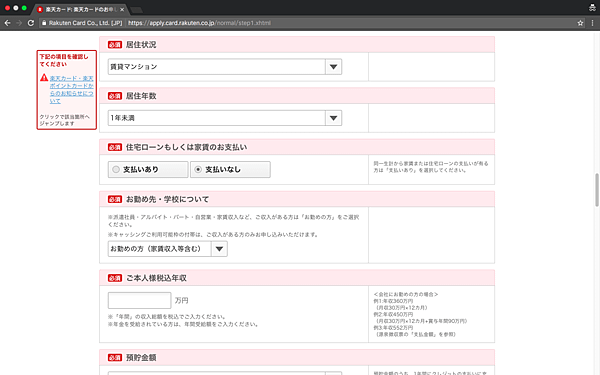Click 必須 badge beside 居住年数

pyautogui.click(x=115, y=96)
